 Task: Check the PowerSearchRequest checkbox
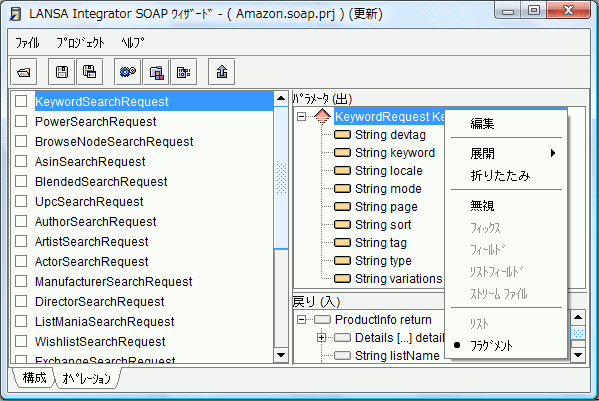click(21, 121)
